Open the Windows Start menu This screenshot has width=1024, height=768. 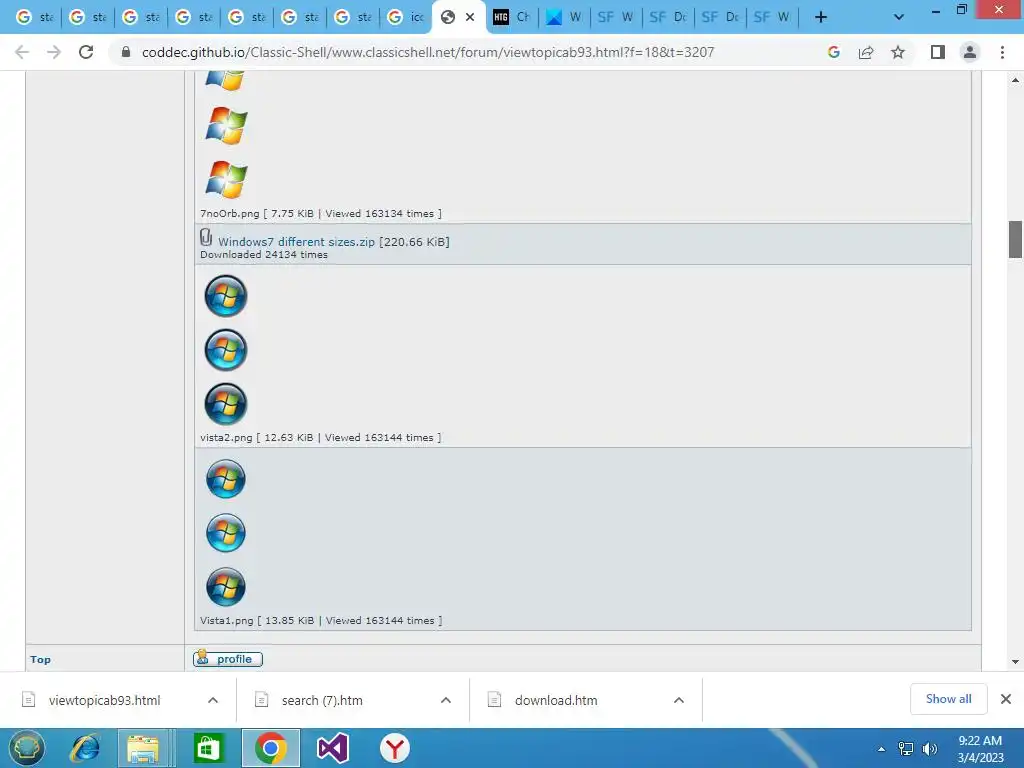tap(27, 748)
